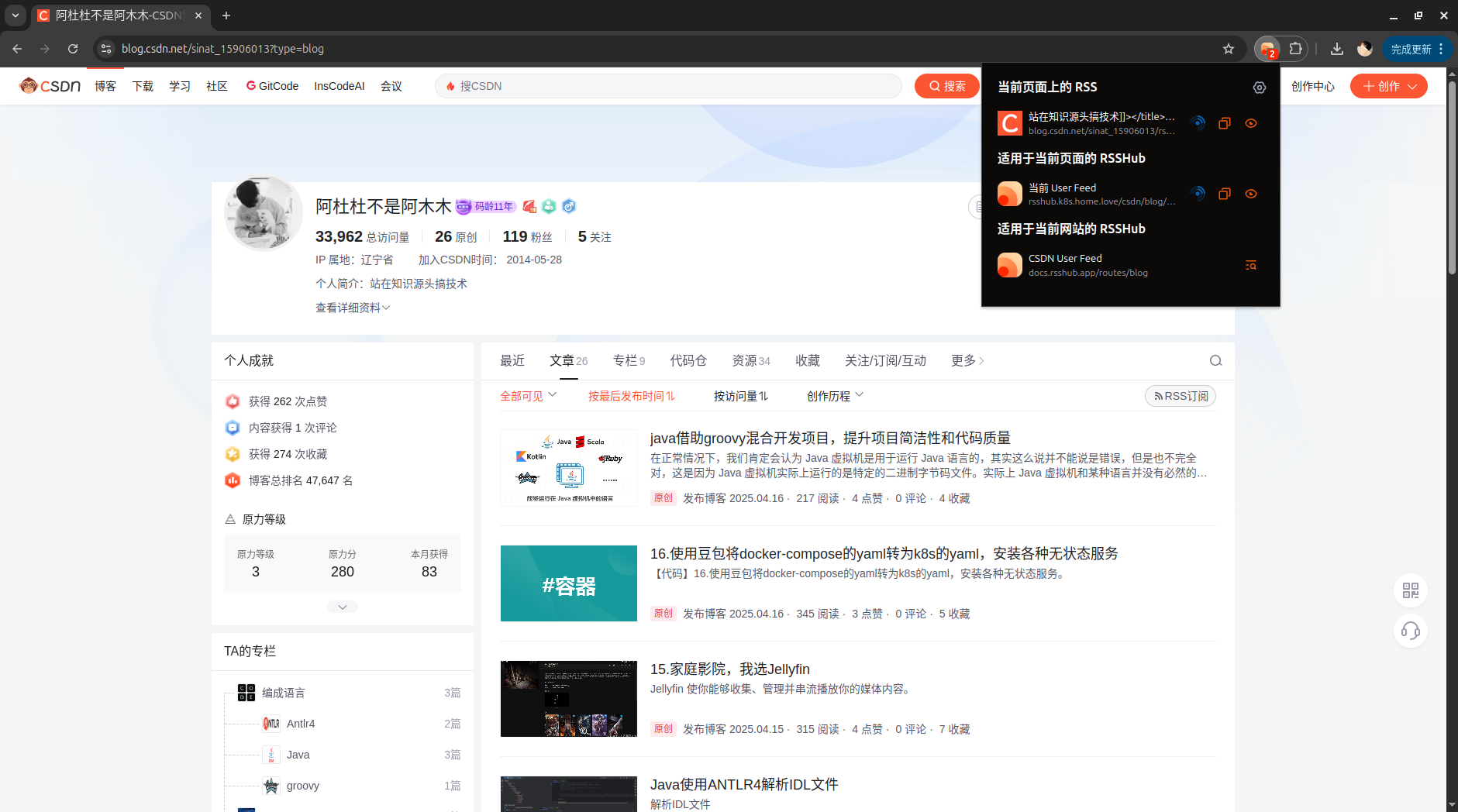The width and height of the screenshot is (1458, 812).
Task: Switch to the 最近 tab
Action: tap(512, 360)
